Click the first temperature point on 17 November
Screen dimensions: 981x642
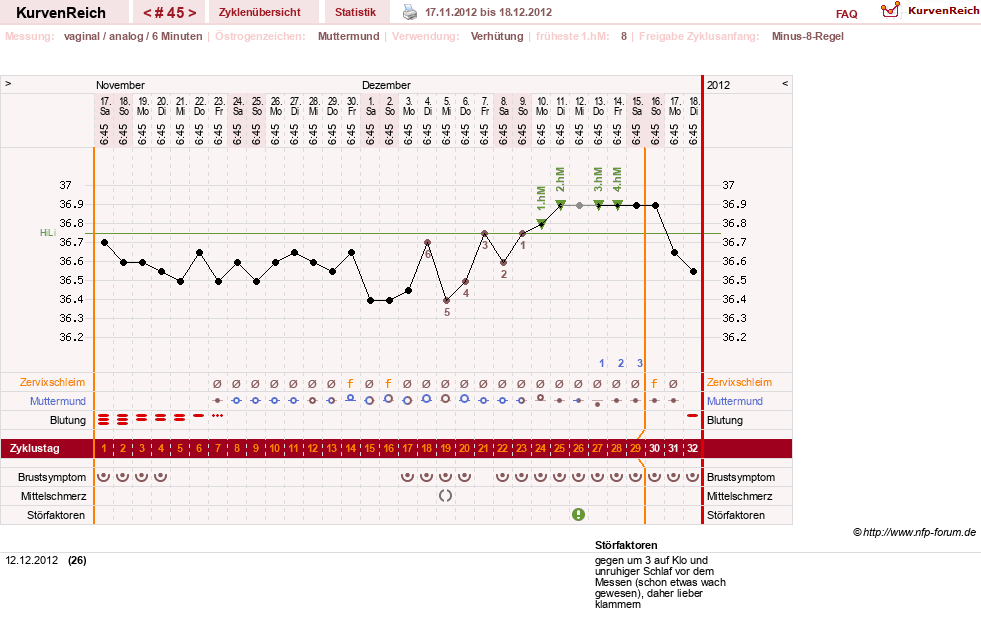pyautogui.click(x=104, y=243)
